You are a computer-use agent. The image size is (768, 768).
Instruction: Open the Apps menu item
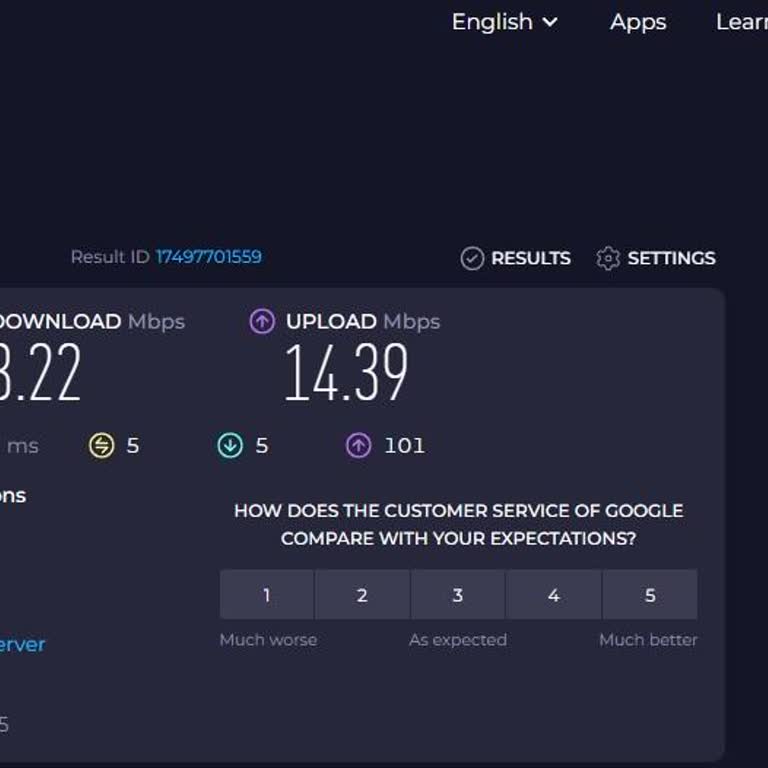click(x=638, y=22)
